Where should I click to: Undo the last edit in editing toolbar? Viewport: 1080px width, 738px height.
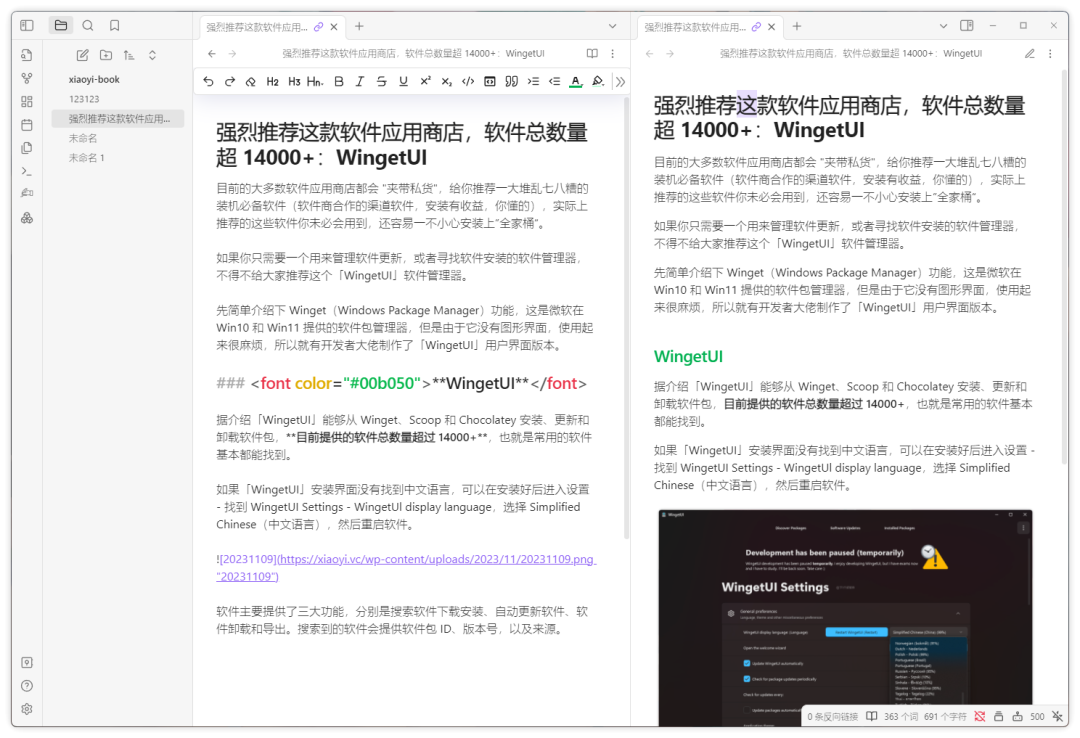point(208,81)
